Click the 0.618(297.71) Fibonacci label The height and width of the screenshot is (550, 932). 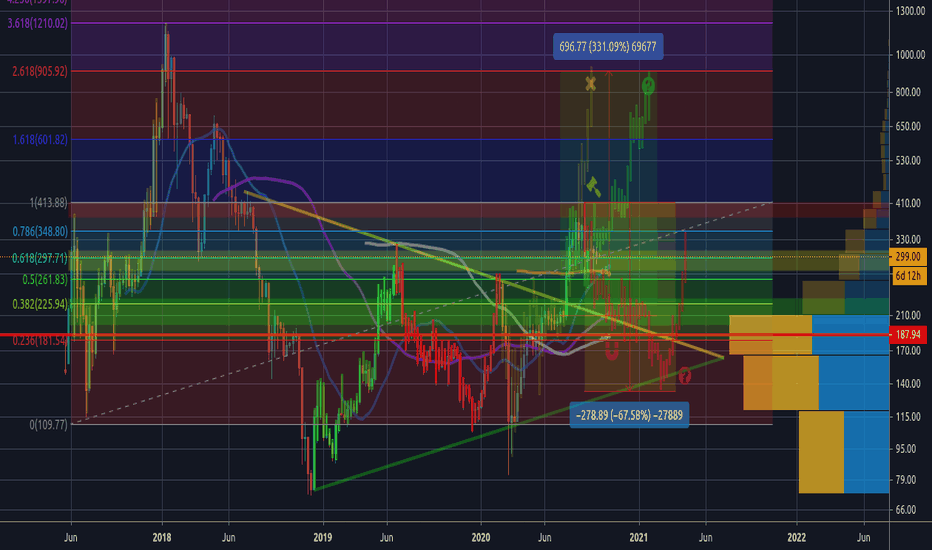pos(40,258)
